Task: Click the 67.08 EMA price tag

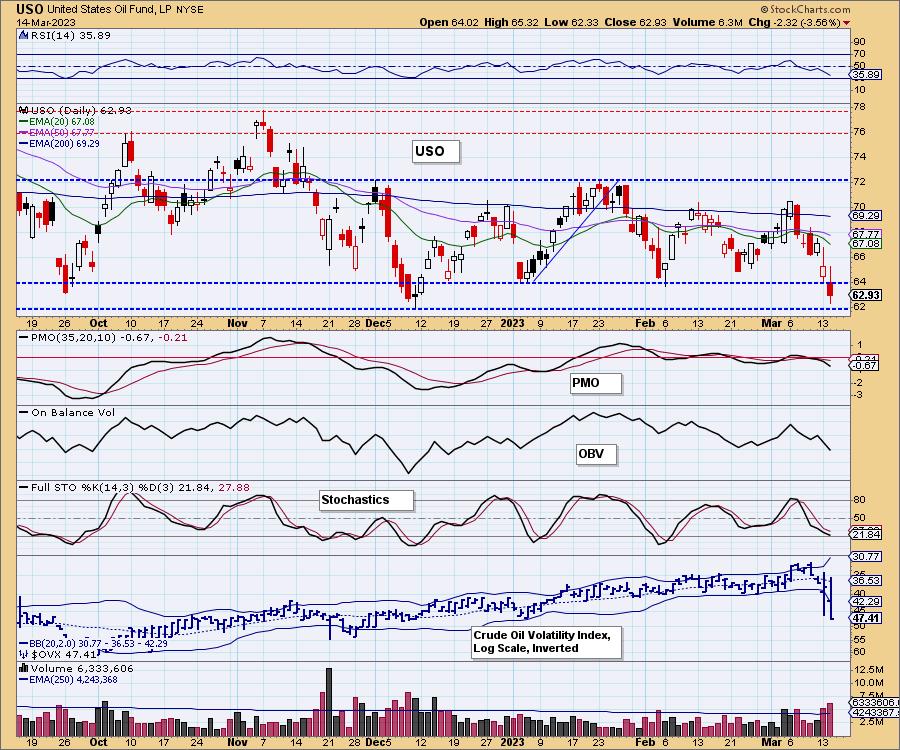Action: (x=866, y=243)
